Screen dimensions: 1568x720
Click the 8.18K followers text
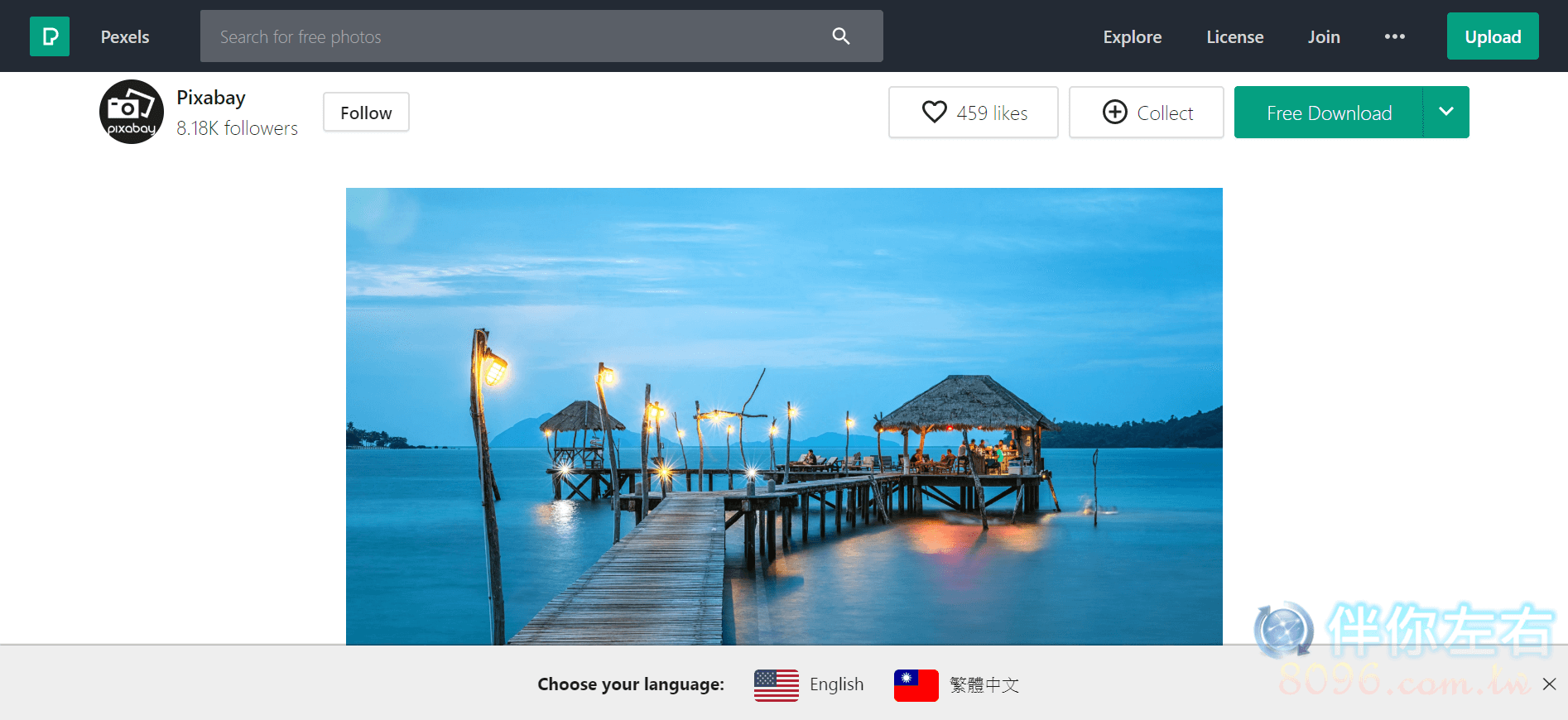coord(237,128)
